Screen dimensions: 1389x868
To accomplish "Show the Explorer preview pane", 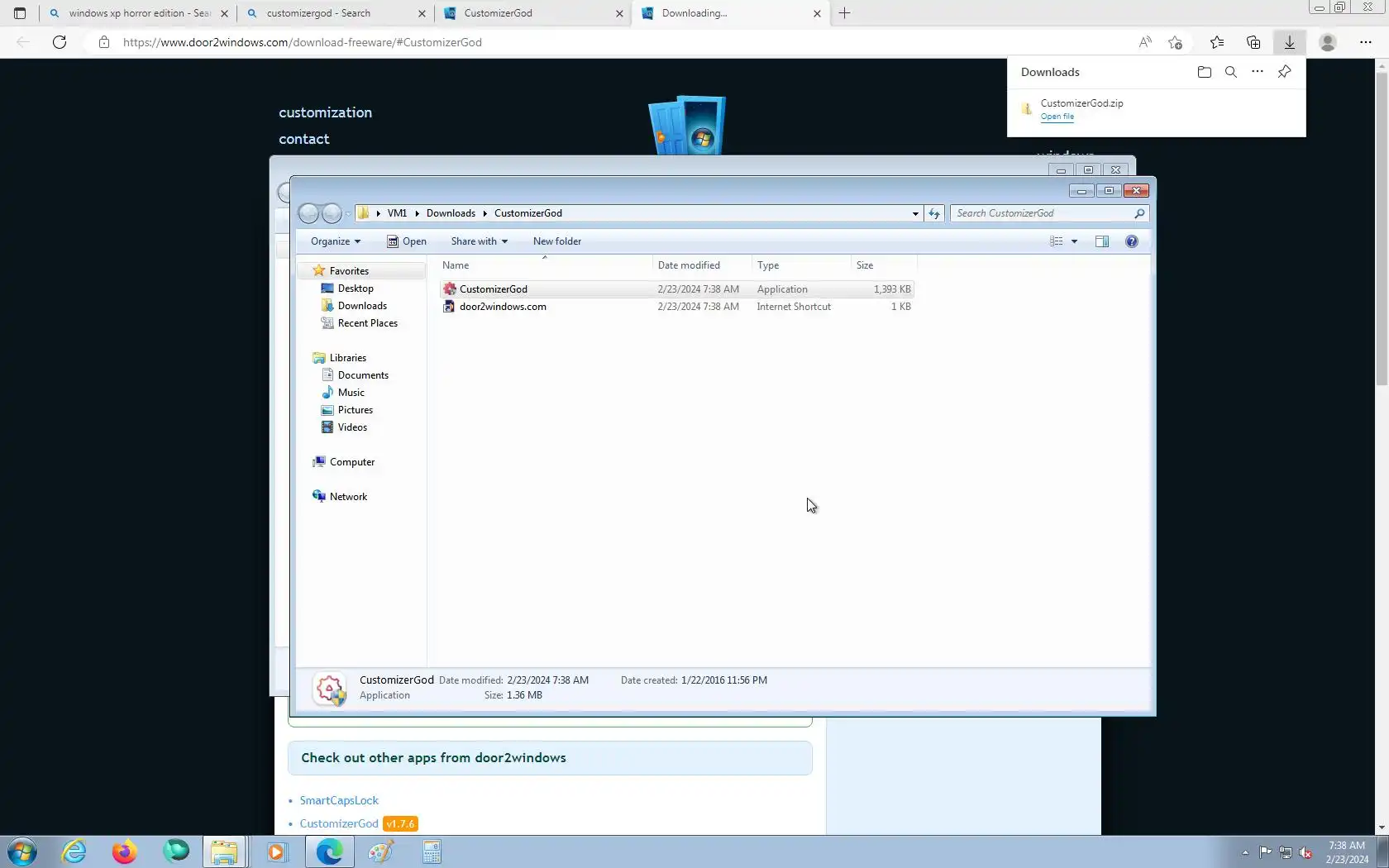I will pos(1102,241).
